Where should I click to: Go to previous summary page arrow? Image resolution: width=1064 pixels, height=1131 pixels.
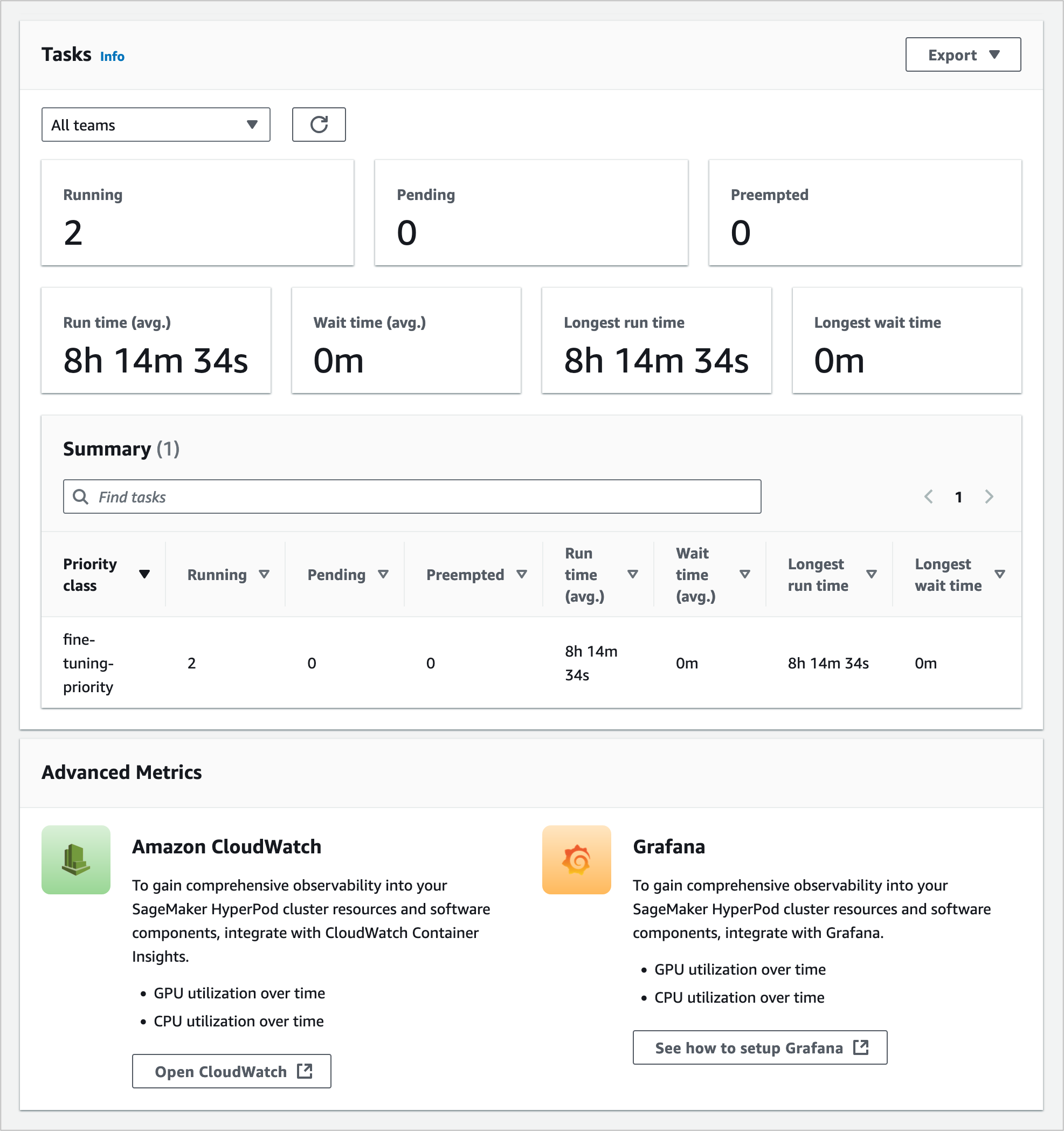[x=928, y=496]
